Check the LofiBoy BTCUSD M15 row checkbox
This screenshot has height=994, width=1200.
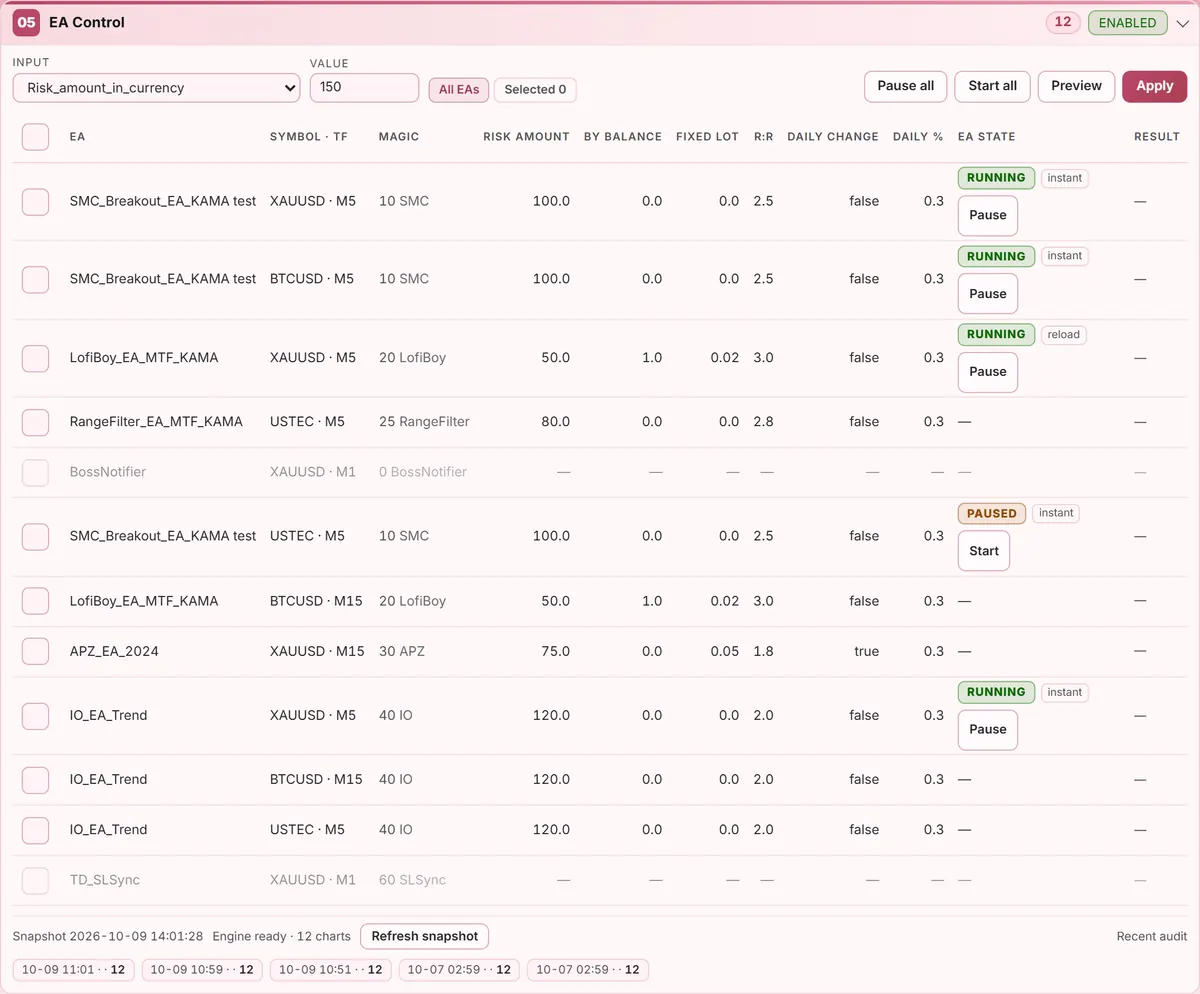tap(35, 601)
